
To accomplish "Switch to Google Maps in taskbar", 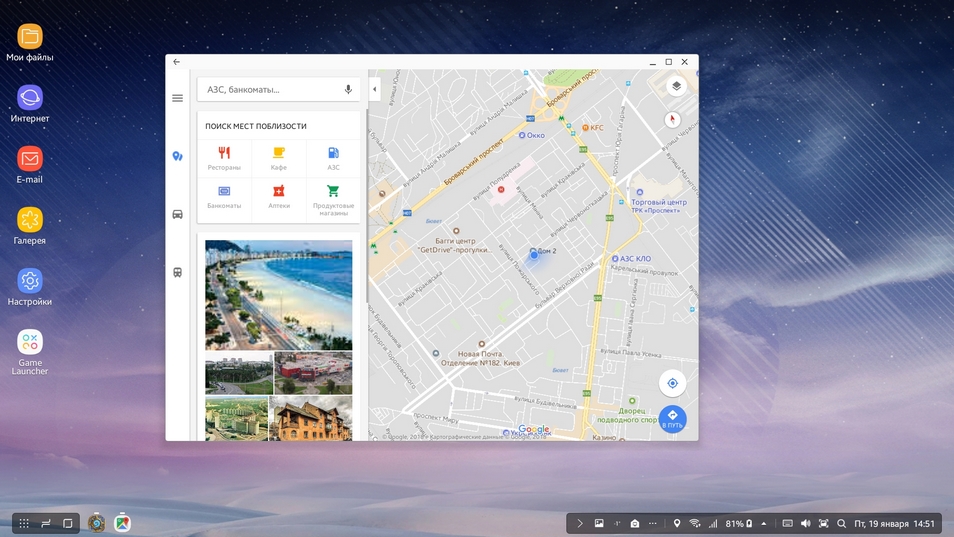I will point(122,522).
